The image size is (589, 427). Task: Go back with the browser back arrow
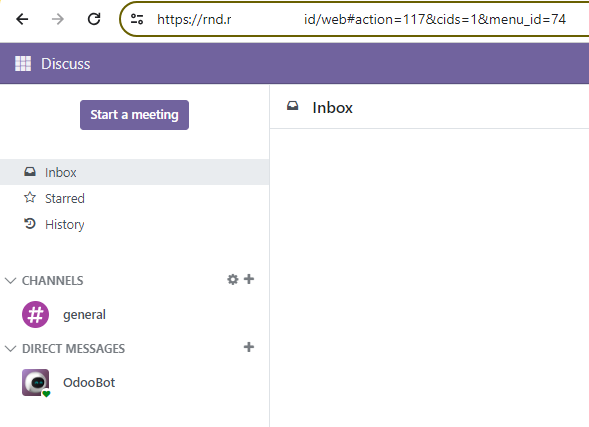point(22,19)
